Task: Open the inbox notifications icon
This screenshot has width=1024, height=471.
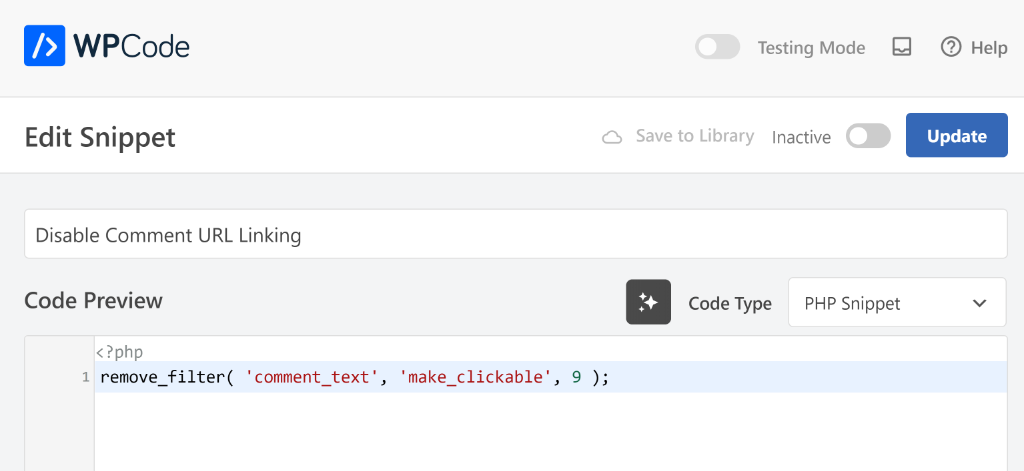Action: (x=902, y=47)
